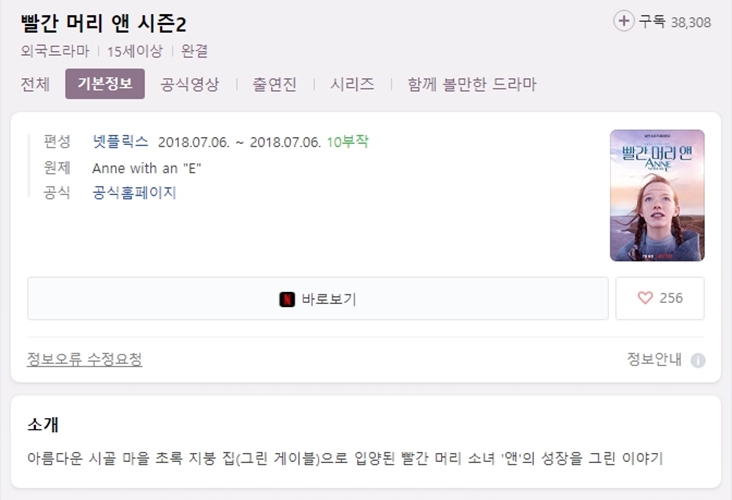732x500 pixels.
Task: Click 정보오류 수정요청 link
Action: [x=84, y=359]
